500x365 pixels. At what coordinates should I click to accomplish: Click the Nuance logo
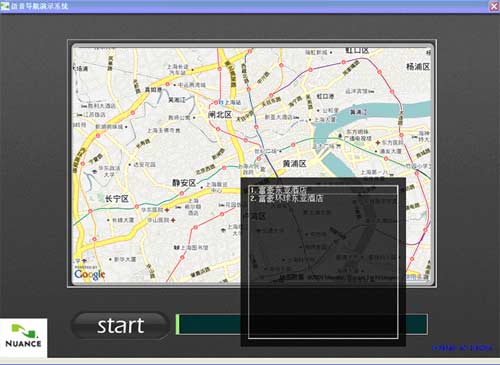click(23, 337)
